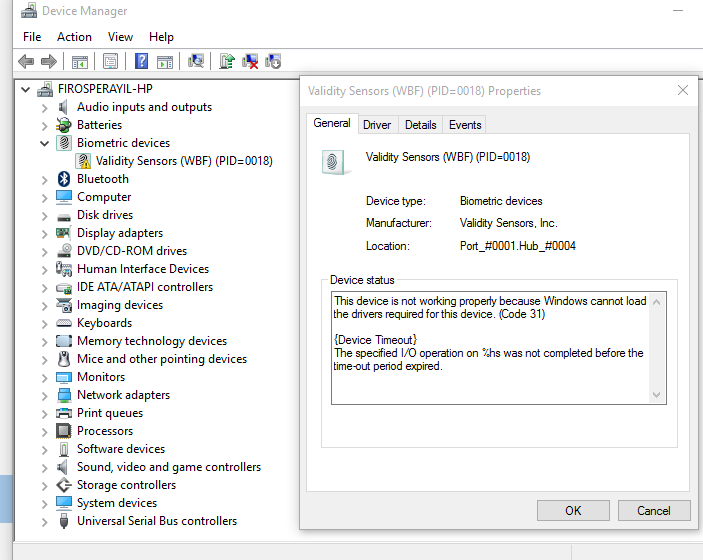Image resolution: width=703 pixels, height=560 pixels.
Task: Click the DVD/CD-ROM drives icon
Action: [64, 251]
